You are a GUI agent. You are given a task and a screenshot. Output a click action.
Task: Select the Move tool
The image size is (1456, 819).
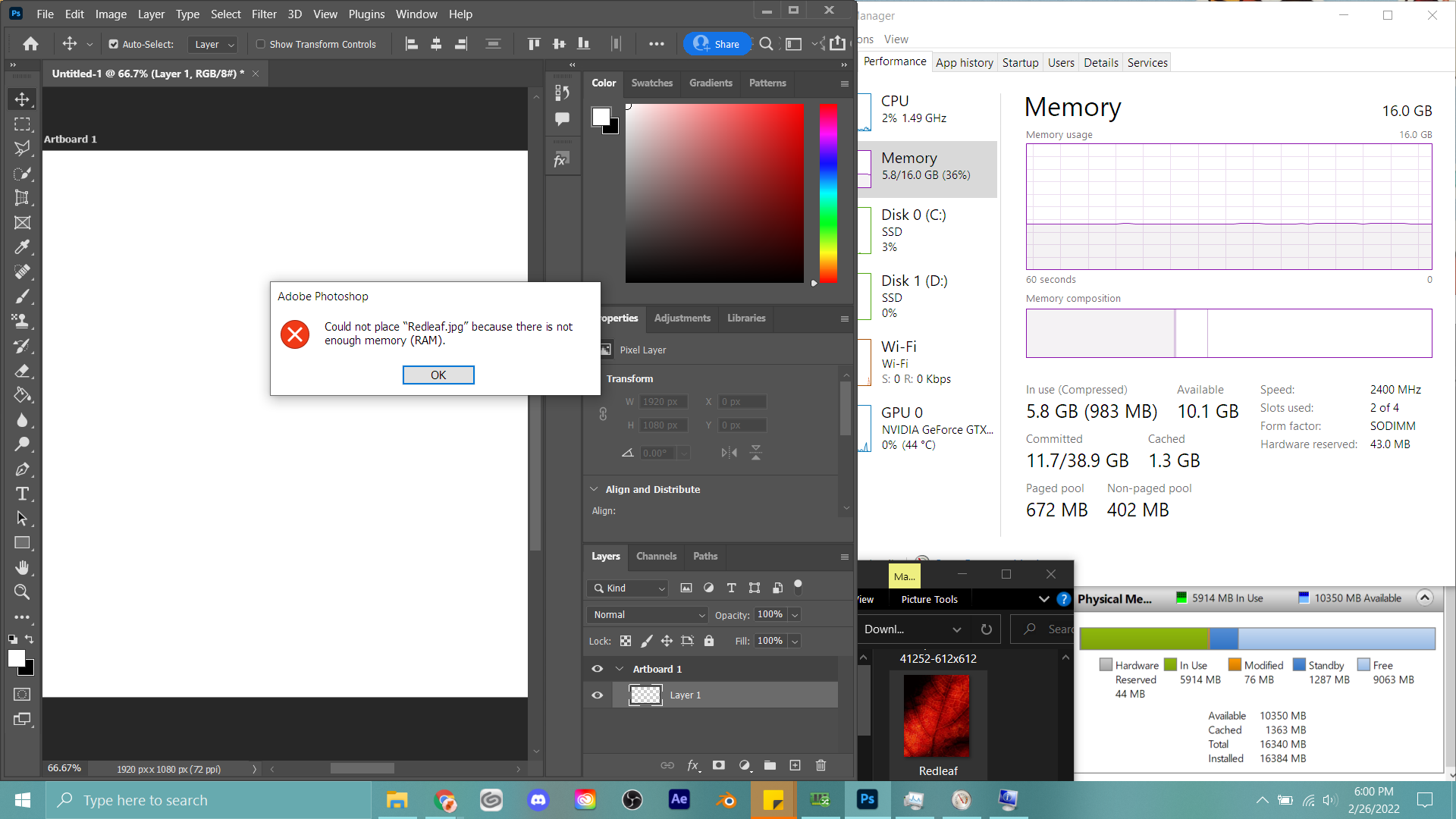click(x=22, y=99)
